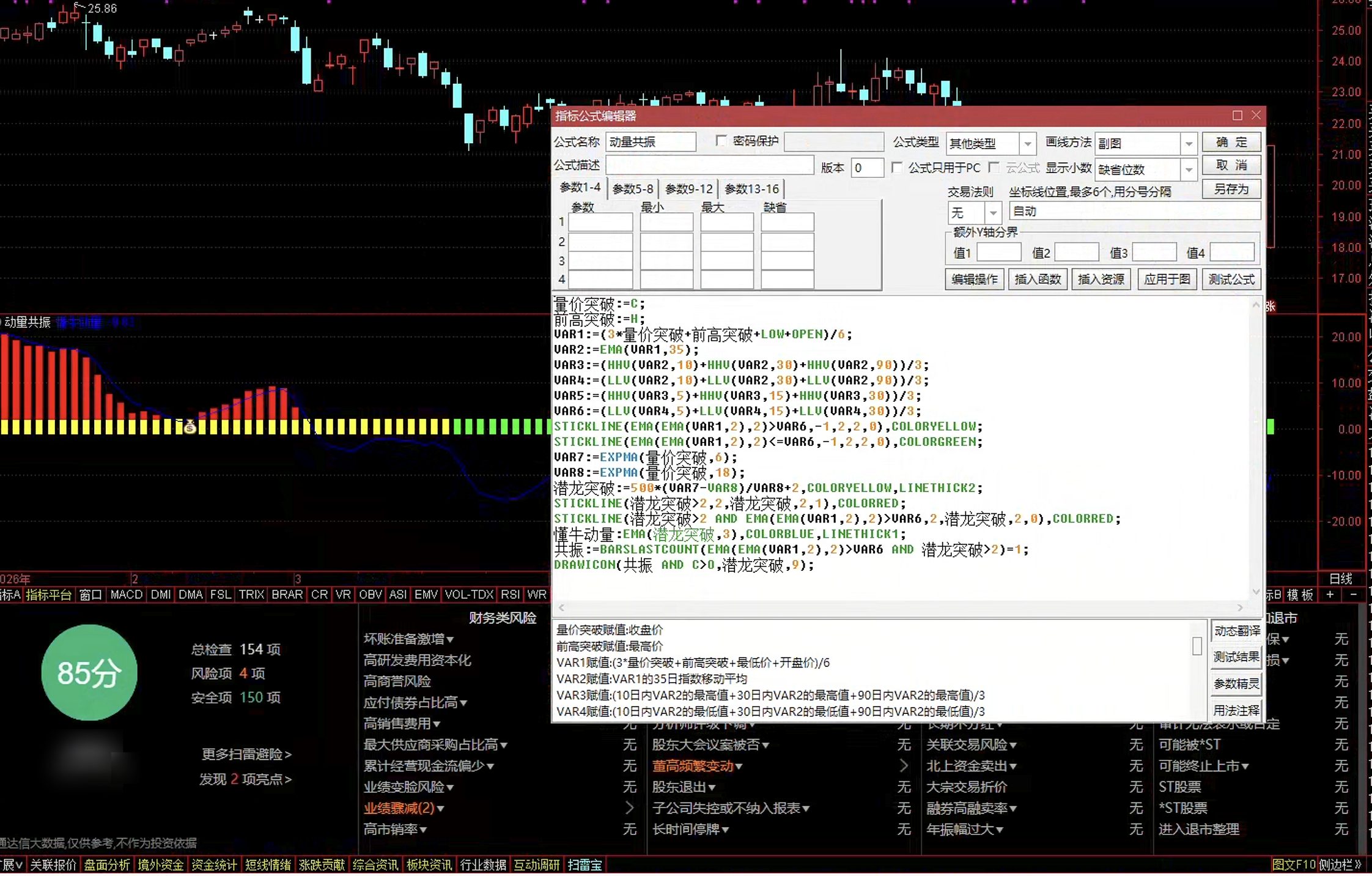The height and width of the screenshot is (876, 1372).
Task: Click the formula code scroll-up arrow
Action: (1256, 305)
